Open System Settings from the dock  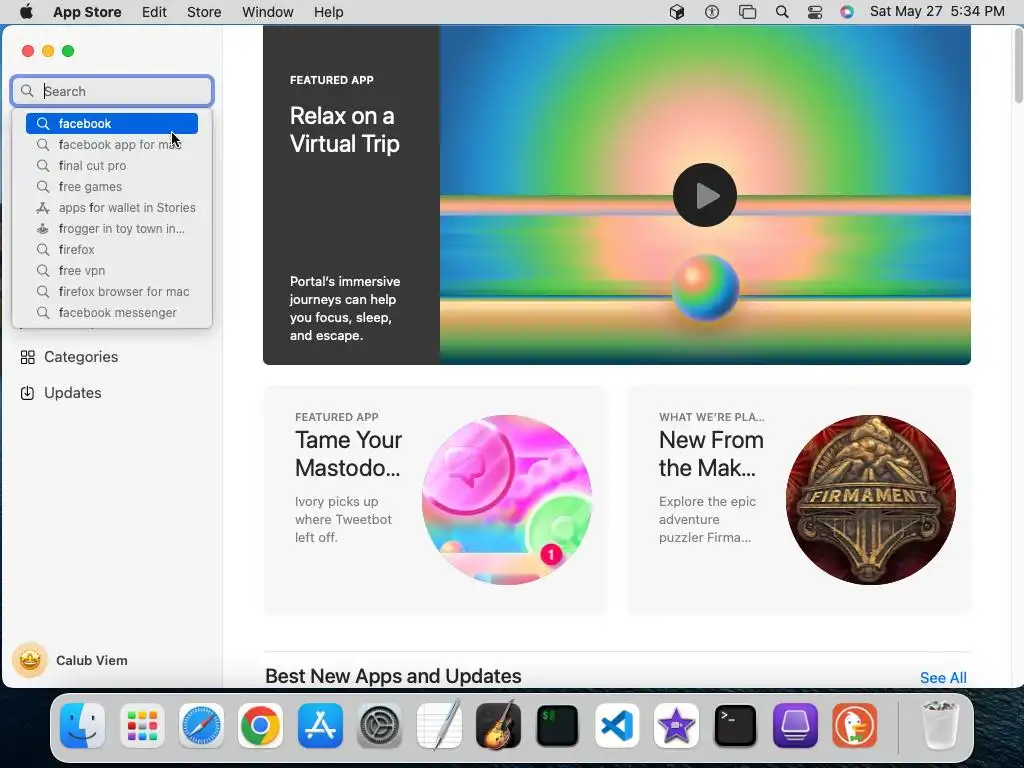[x=379, y=726]
